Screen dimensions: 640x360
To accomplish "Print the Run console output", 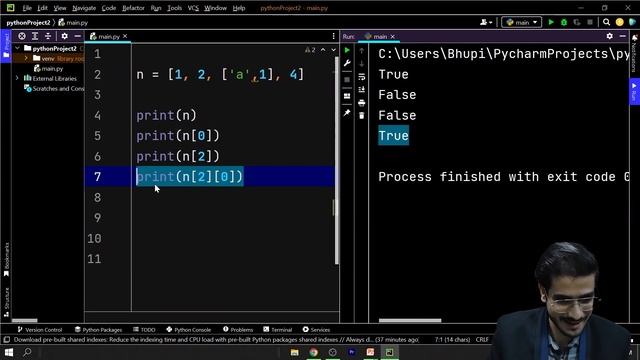I will (362, 103).
